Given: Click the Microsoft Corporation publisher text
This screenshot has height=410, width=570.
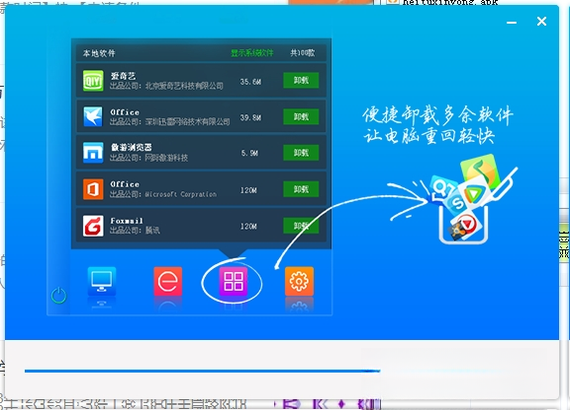Looking at the screenshot, I should pos(181,194).
